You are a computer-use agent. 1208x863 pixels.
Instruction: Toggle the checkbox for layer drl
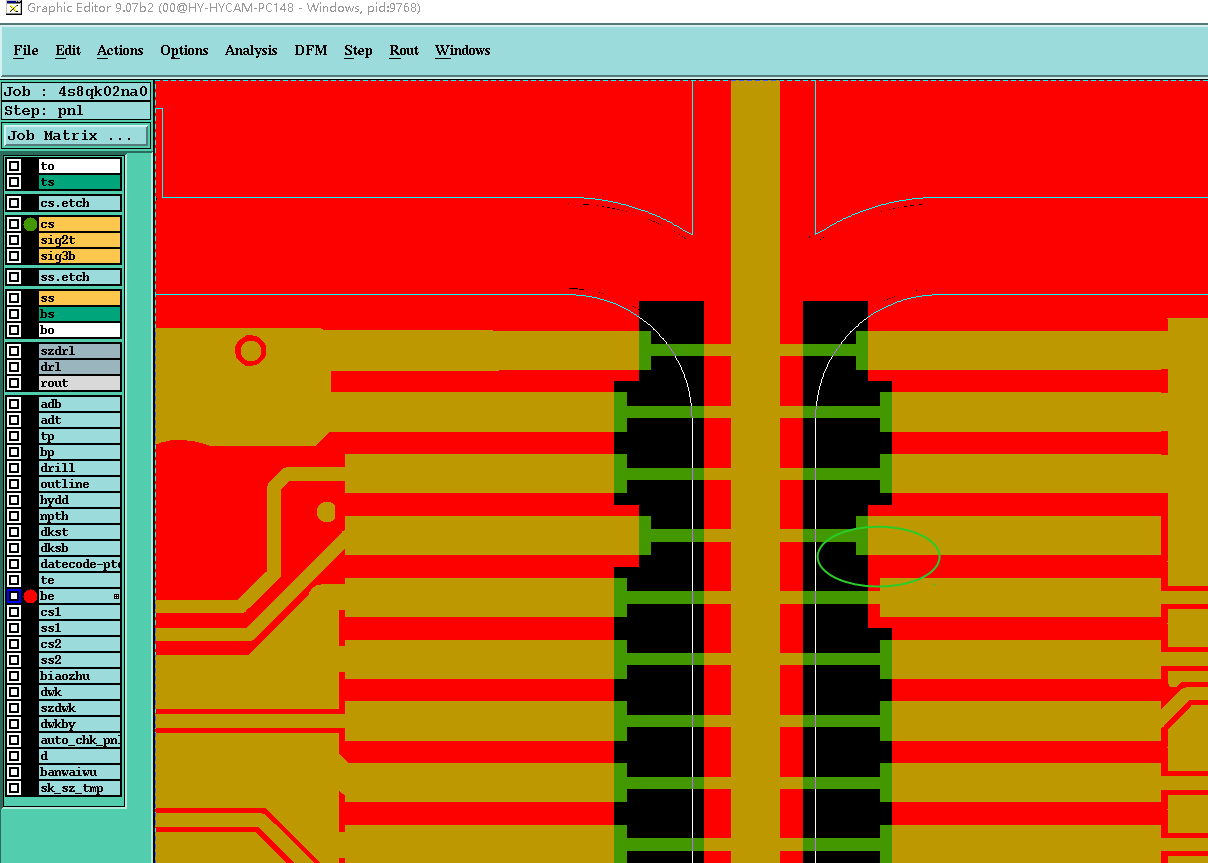click(14, 367)
